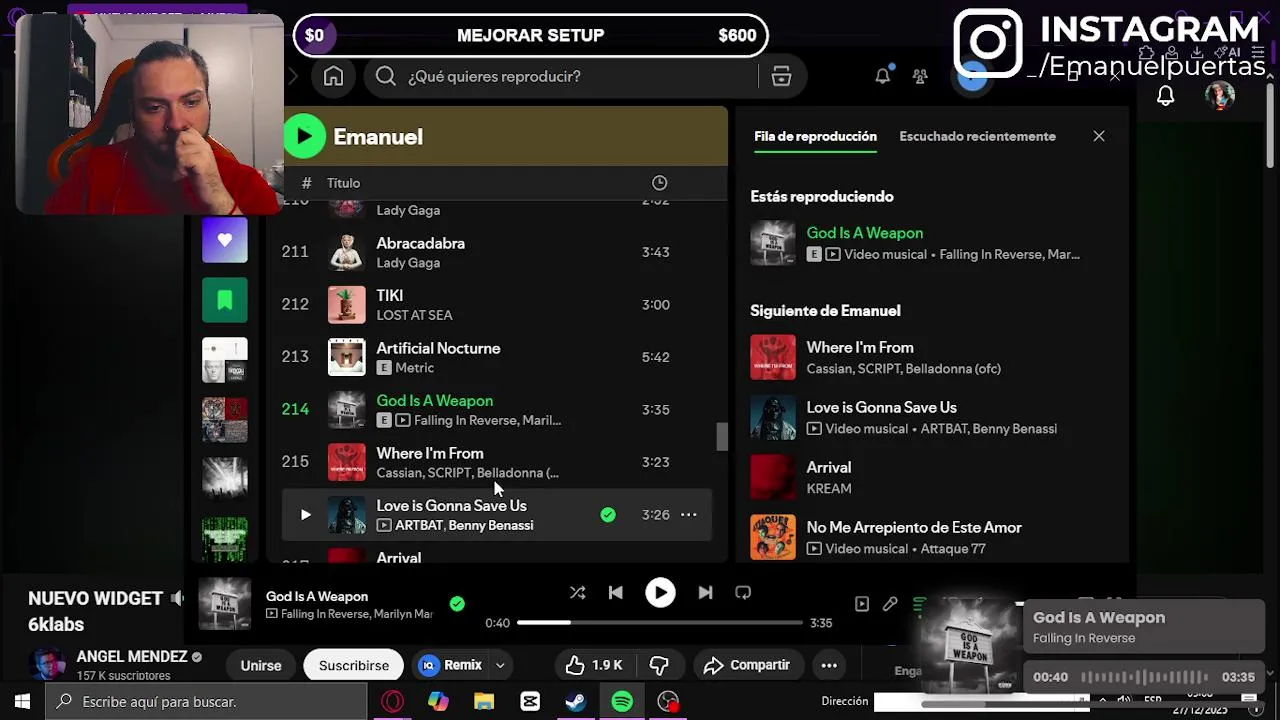Switch to Escuchado recientemente tab
This screenshot has height=720, width=1280.
[977, 136]
